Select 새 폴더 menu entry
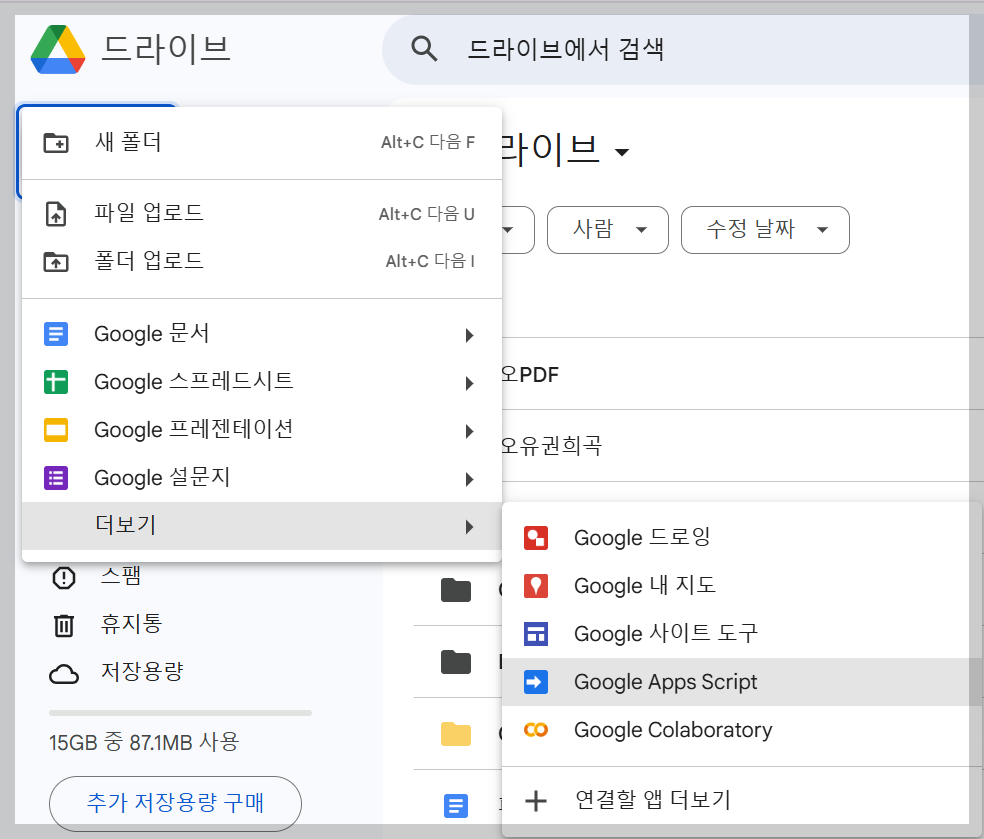984x839 pixels. tap(262, 142)
